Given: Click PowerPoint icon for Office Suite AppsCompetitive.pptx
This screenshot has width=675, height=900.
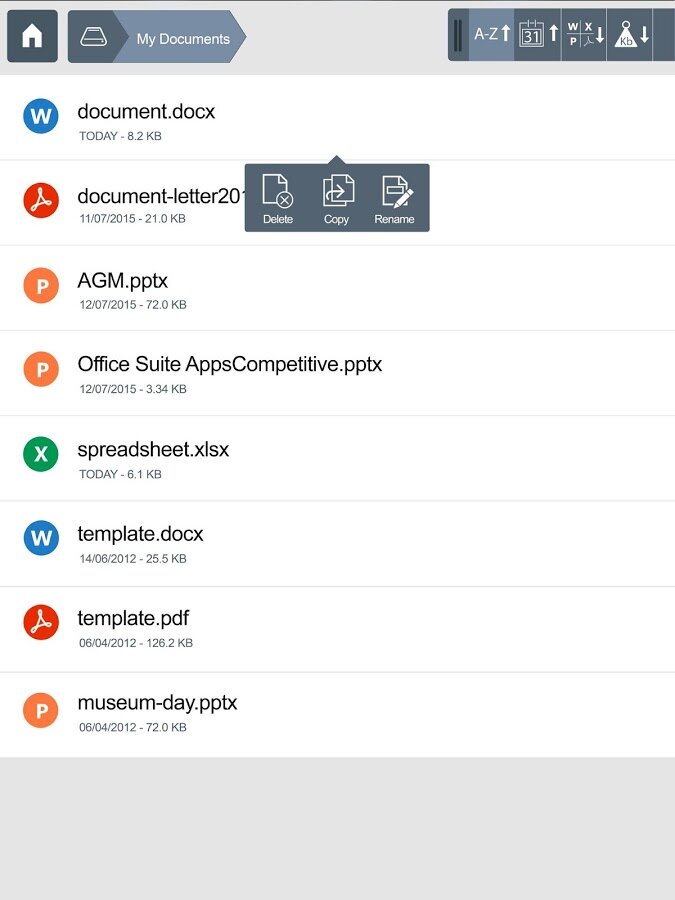Looking at the screenshot, I should coord(41,370).
